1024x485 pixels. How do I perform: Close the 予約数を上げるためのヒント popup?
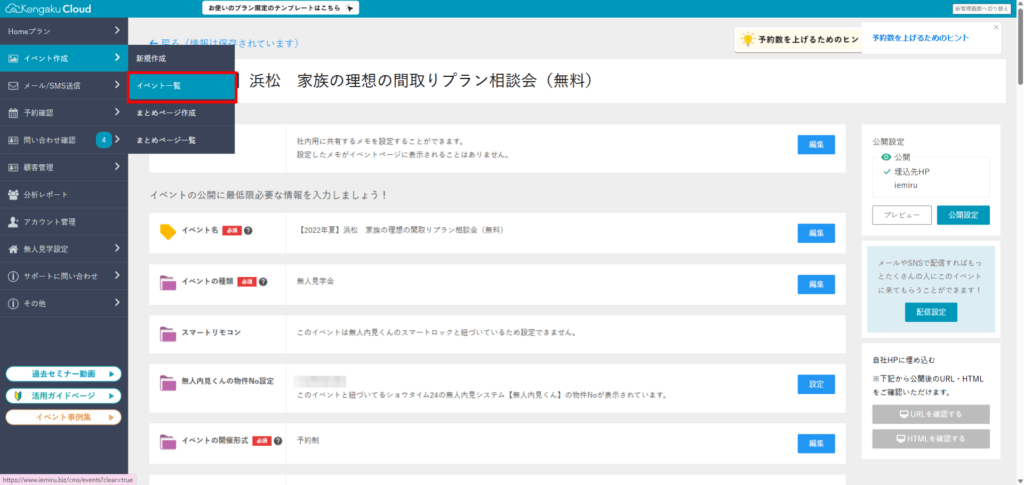(996, 27)
